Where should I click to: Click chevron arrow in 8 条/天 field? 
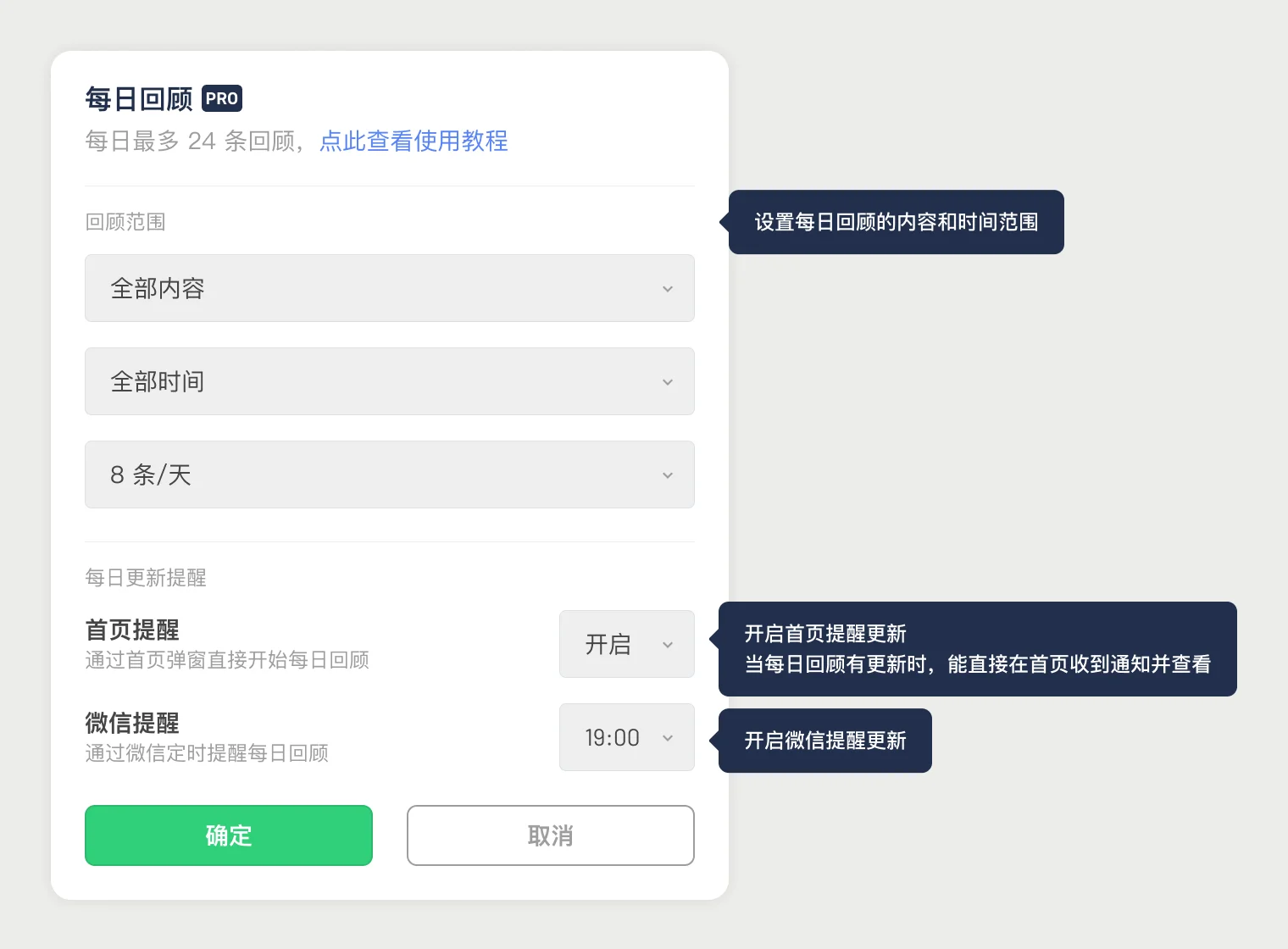[668, 475]
